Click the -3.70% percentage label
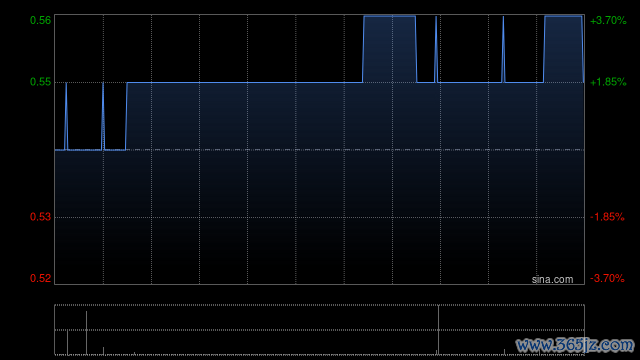The width and height of the screenshot is (640, 360). (607, 278)
